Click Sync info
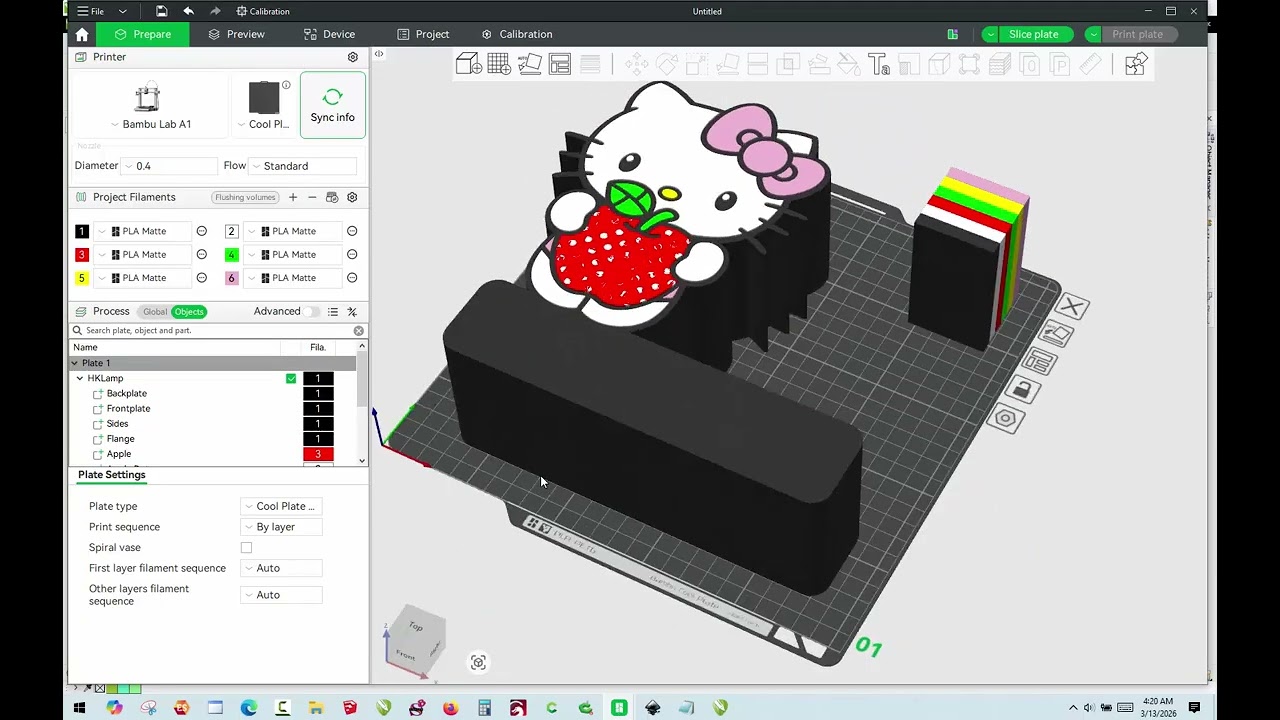 [x=332, y=105]
